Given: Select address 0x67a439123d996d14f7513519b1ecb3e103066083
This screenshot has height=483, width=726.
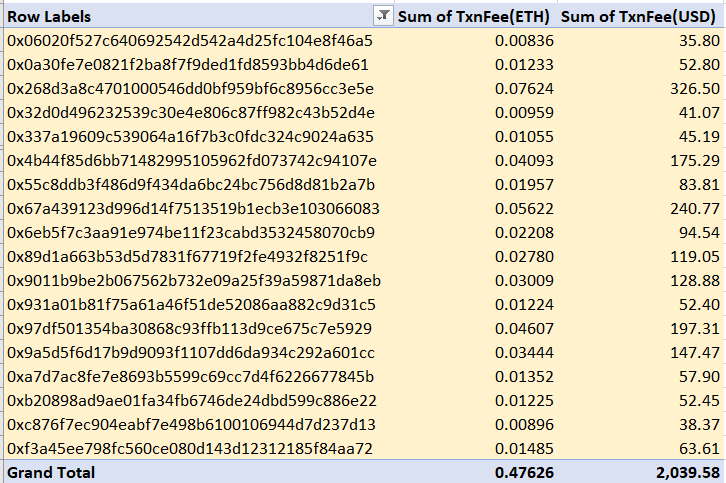Looking at the screenshot, I should click(193, 208).
